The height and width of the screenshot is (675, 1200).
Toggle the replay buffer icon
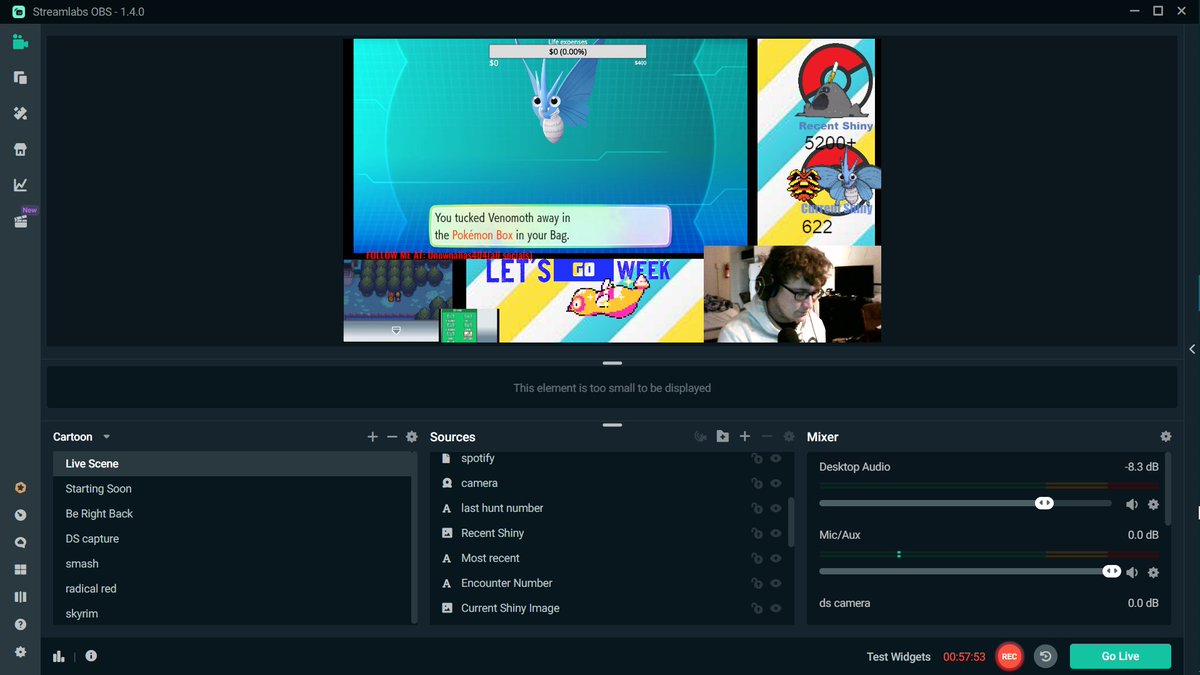click(x=1045, y=656)
